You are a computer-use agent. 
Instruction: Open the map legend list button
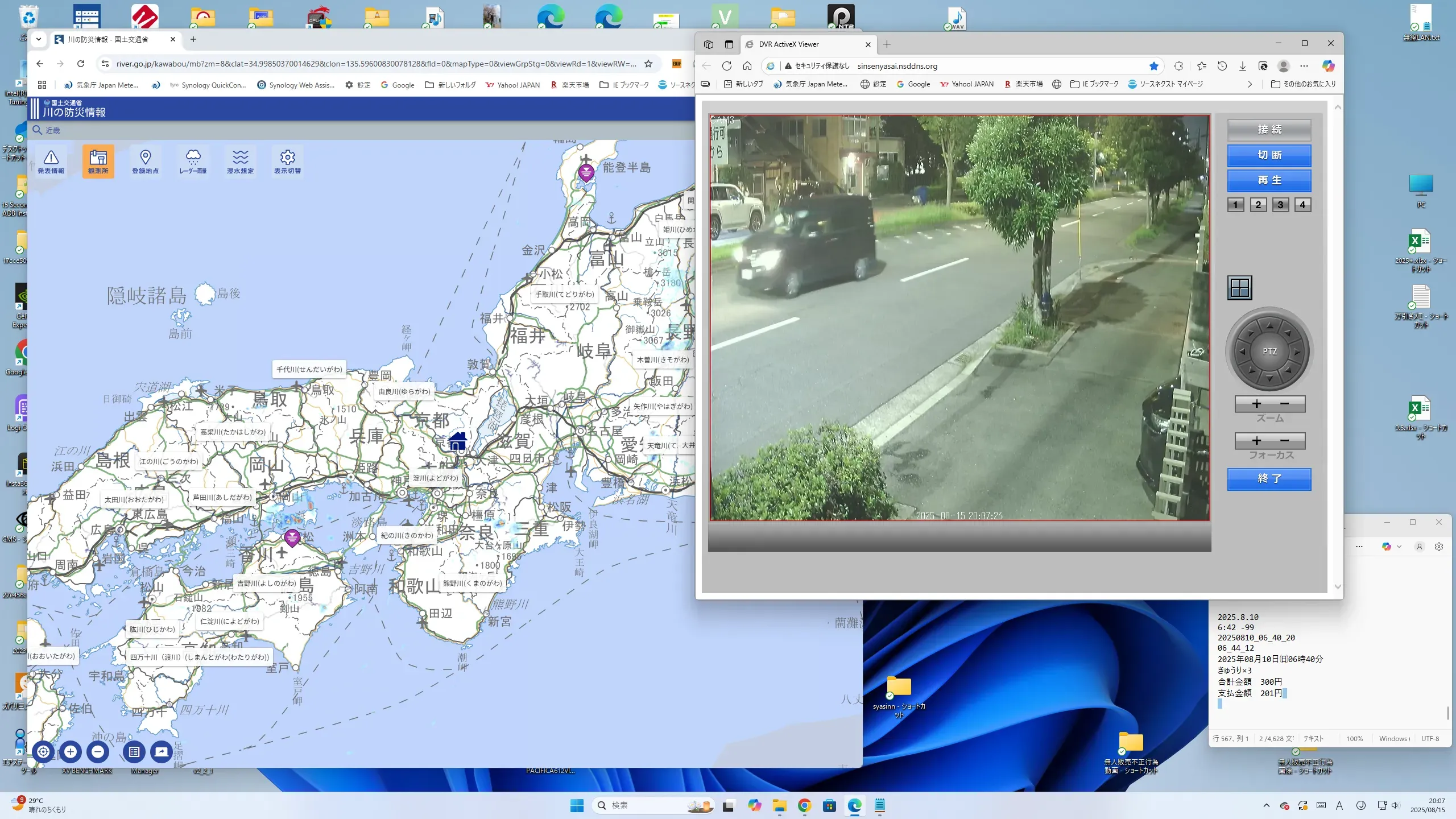pyautogui.click(x=134, y=752)
